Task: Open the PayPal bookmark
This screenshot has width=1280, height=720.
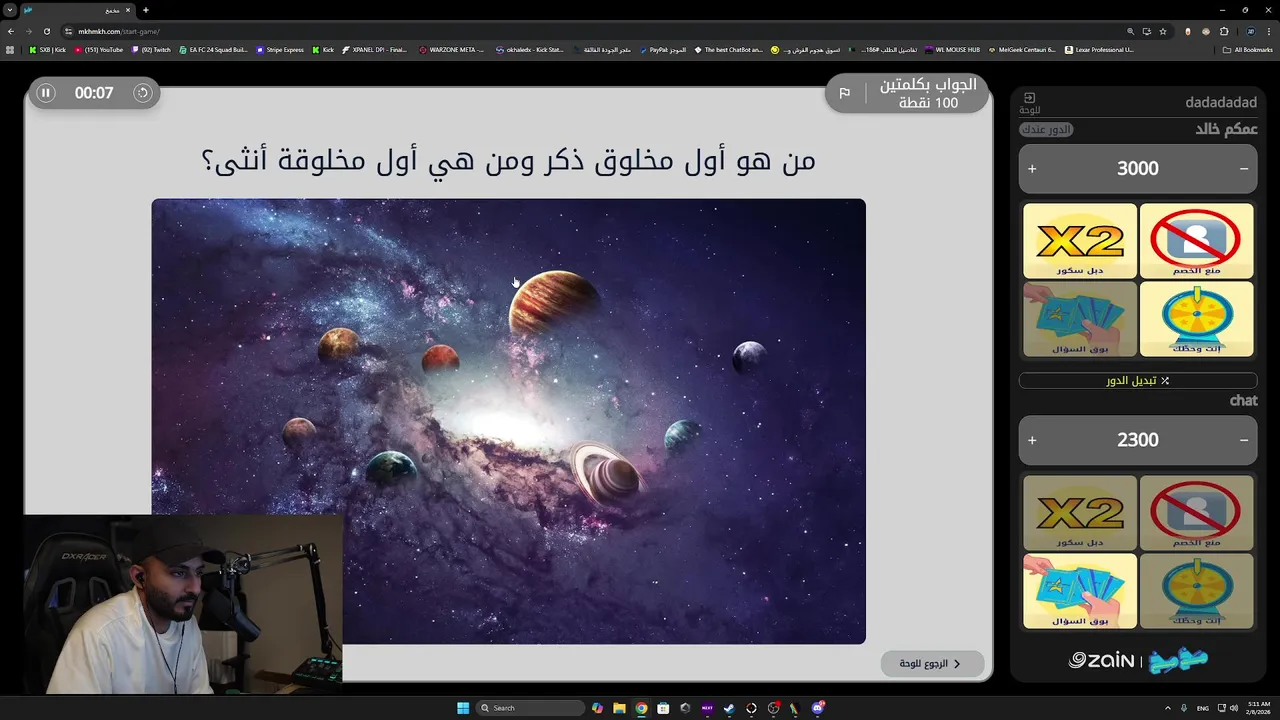Action: click(x=663, y=49)
